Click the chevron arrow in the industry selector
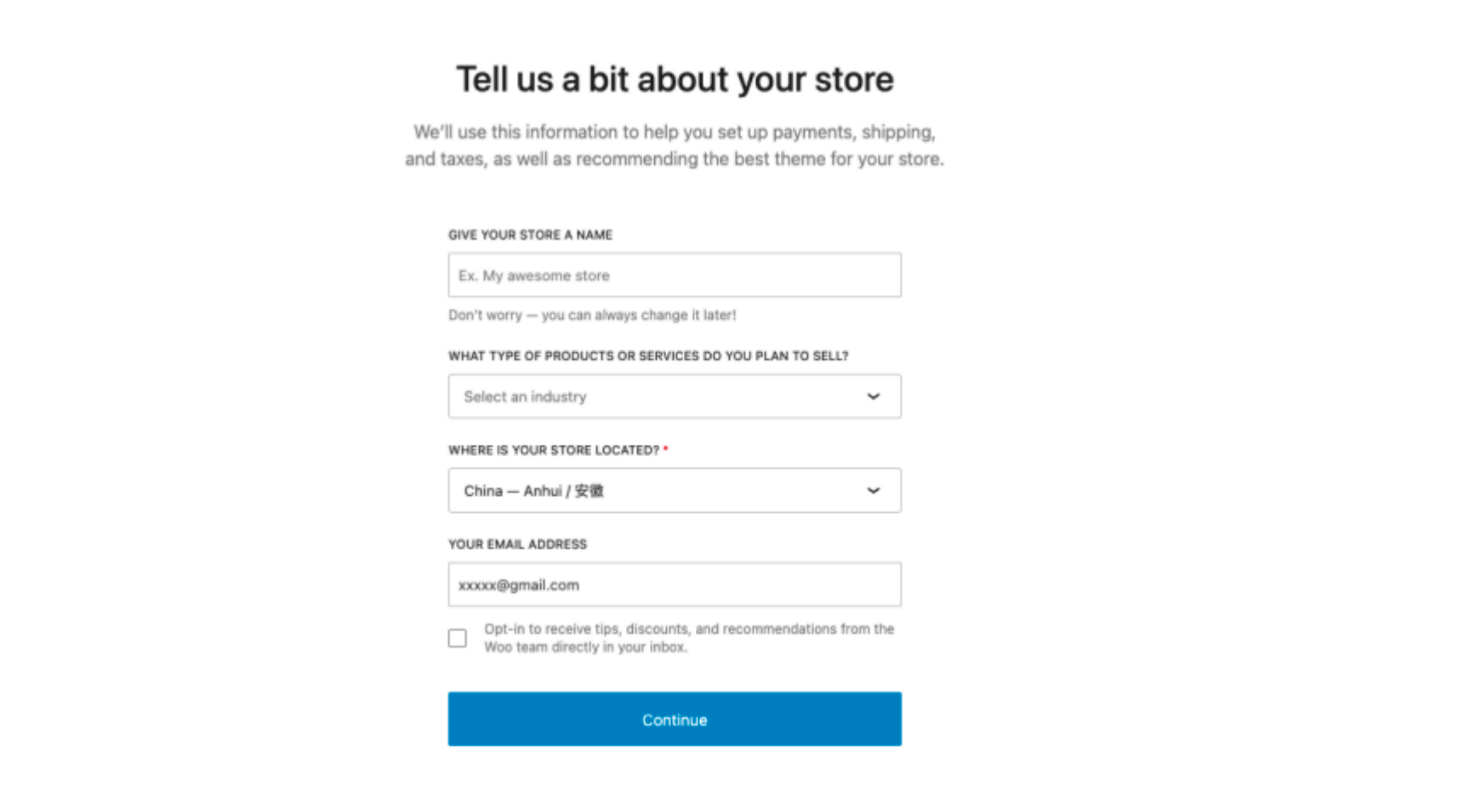Screen dimensions: 1474x810 [x=873, y=397]
